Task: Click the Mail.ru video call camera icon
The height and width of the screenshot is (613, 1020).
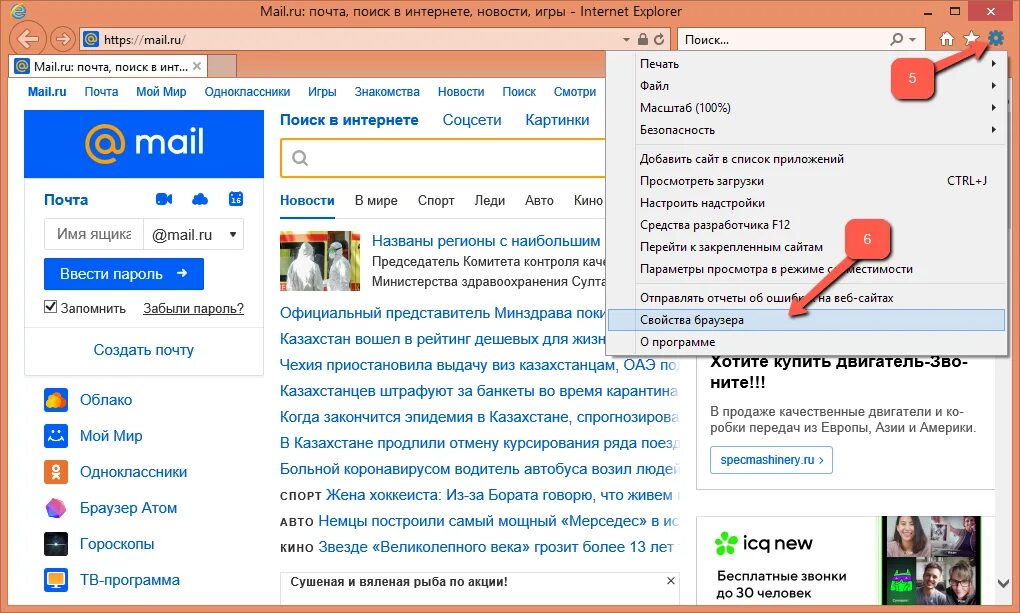Action: (x=164, y=199)
